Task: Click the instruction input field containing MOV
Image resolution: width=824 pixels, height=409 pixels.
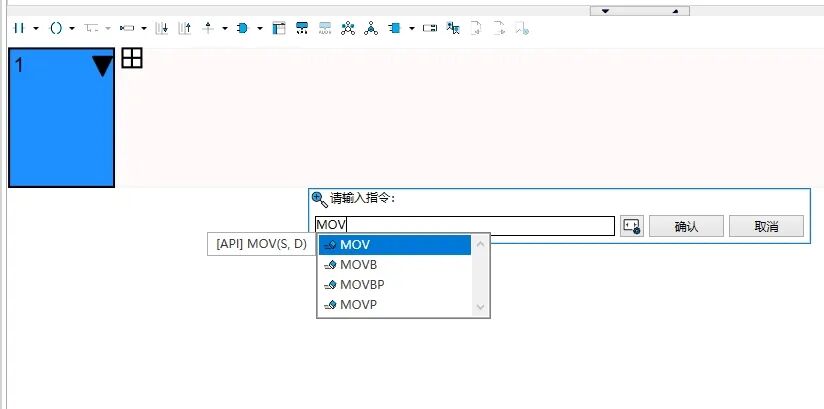Action: pos(465,226)
